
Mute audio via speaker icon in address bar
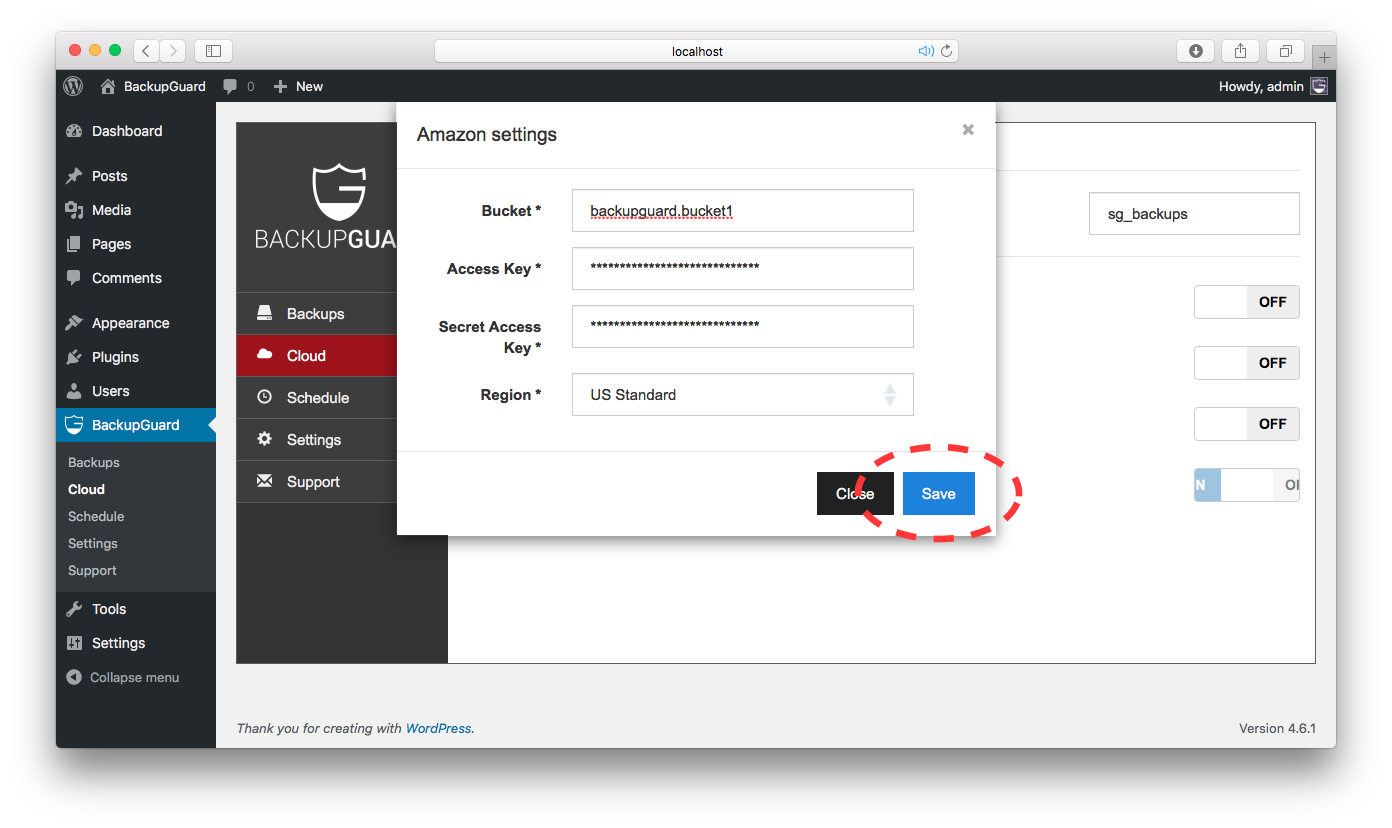(x=926, y=51)
